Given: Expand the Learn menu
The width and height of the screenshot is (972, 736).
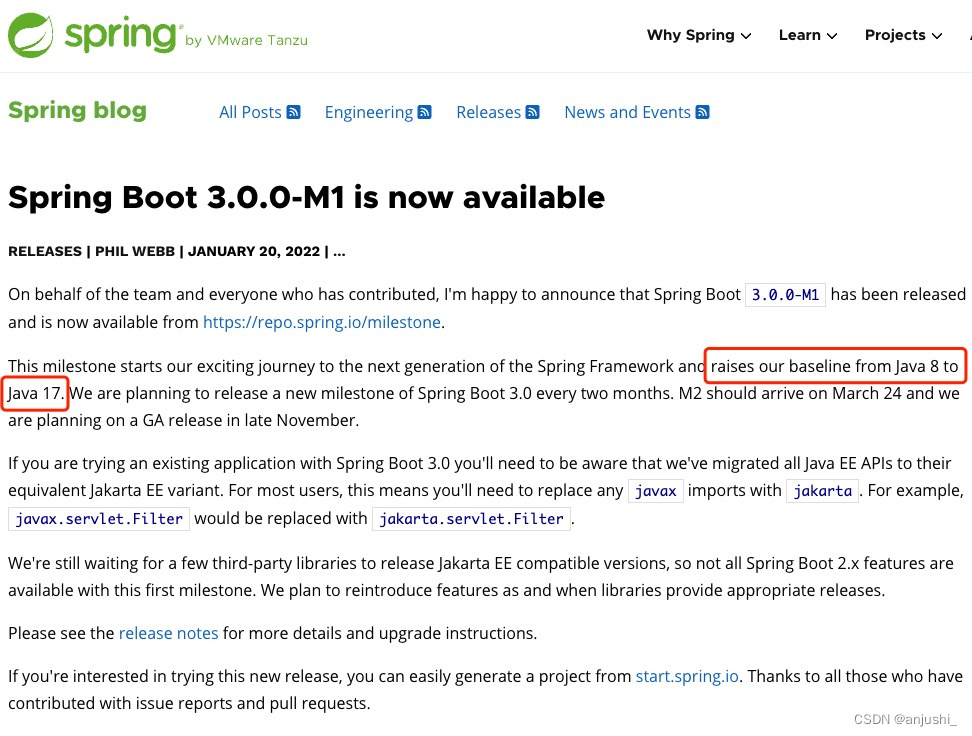Looking at the screenshot, I should [808, 35].
